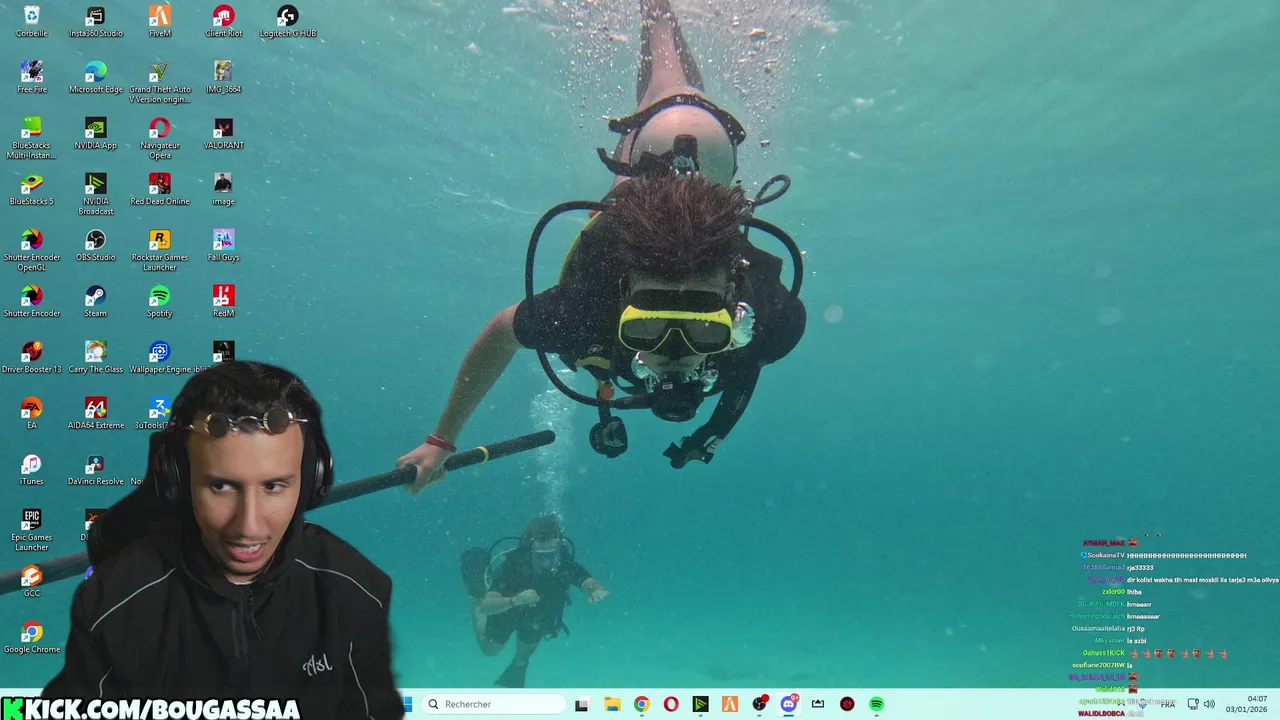1280x720 pixels.
Task: Click the Red Dead Online shortcut
Action: 160,190
